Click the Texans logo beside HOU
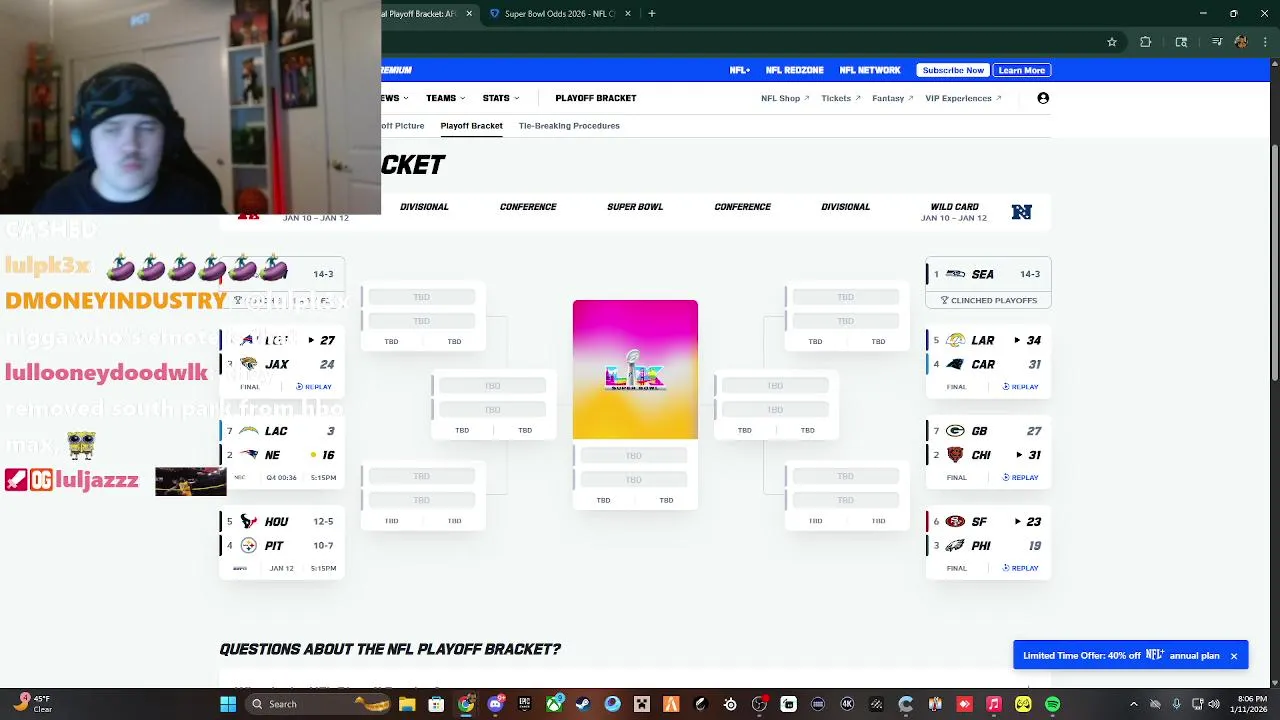Image resolution: width=1280 pixels, height=720 pixels. (248, 521)
